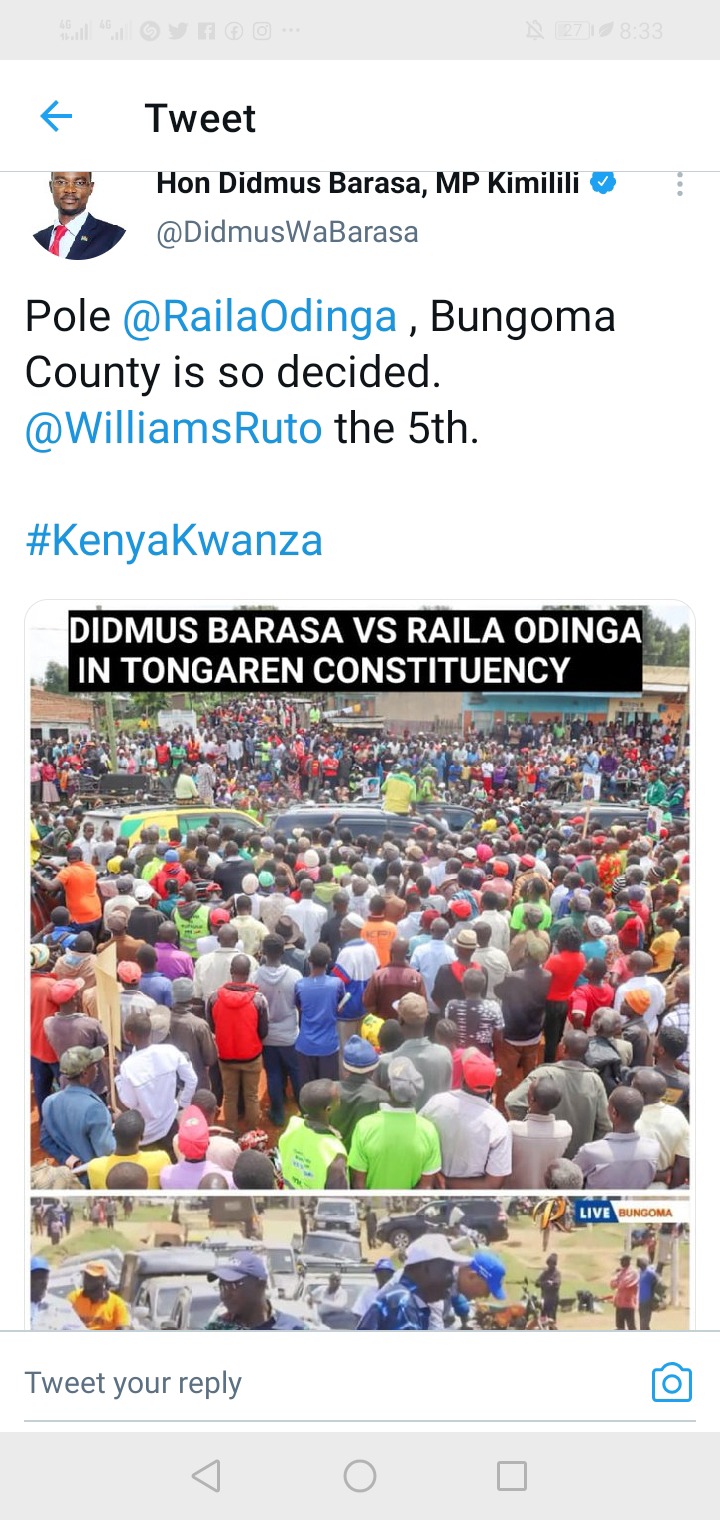
Task: Open Didmus Barasa's profile picture
Action: (x=79, y=215)
